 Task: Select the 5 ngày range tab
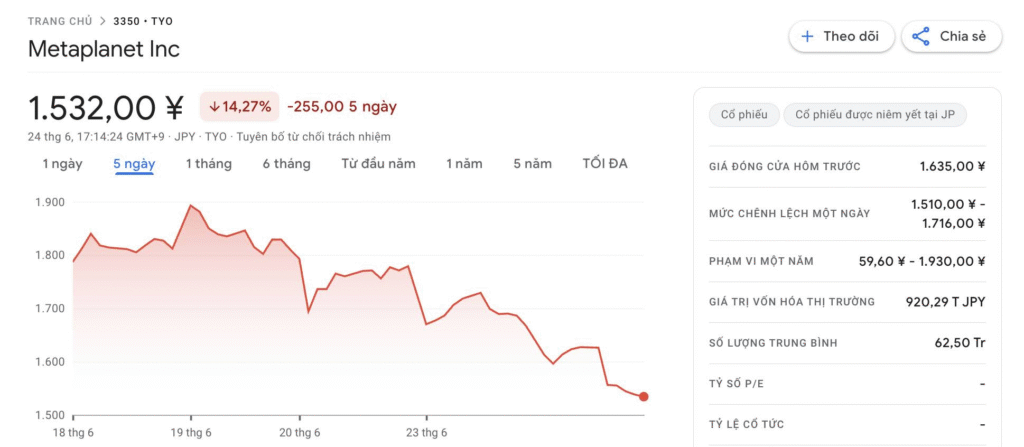pos(135,164)
